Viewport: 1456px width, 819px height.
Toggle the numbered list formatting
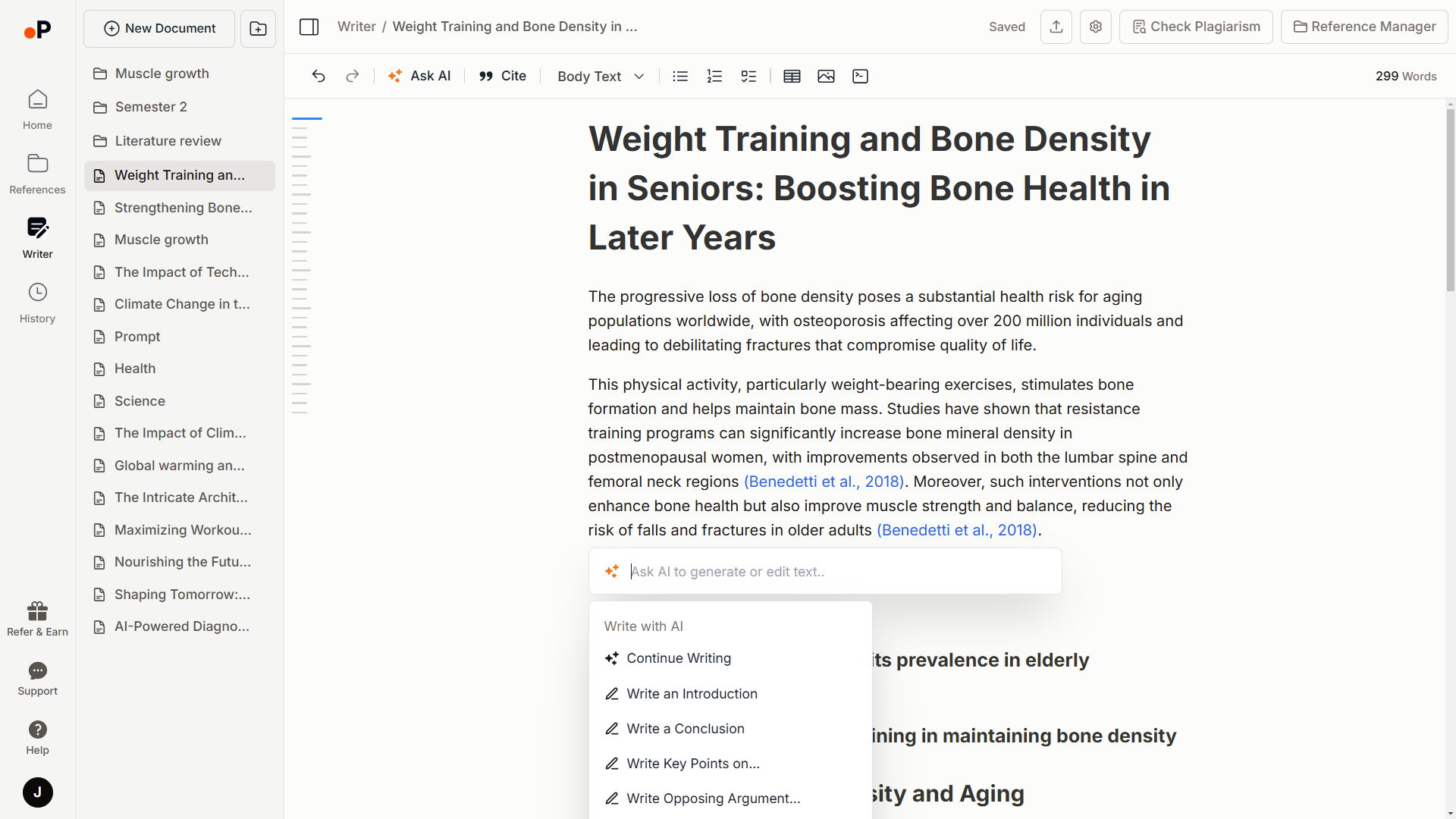(x=714, y=76)
